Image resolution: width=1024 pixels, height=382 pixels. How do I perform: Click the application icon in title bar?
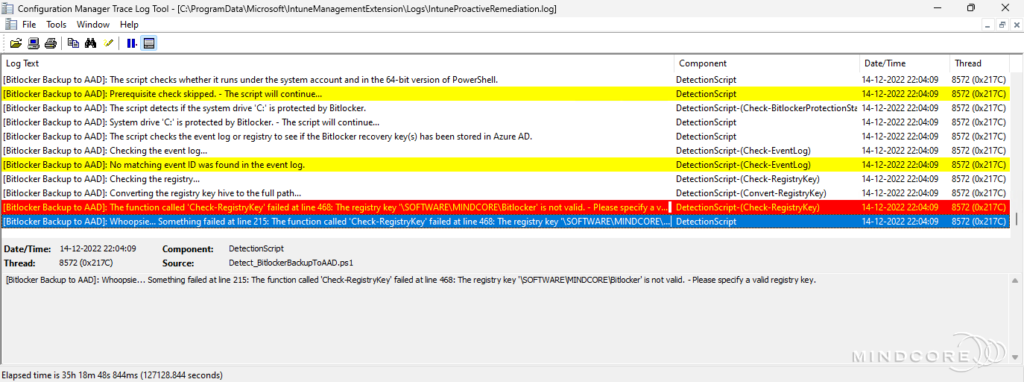(x=9, y=8)
